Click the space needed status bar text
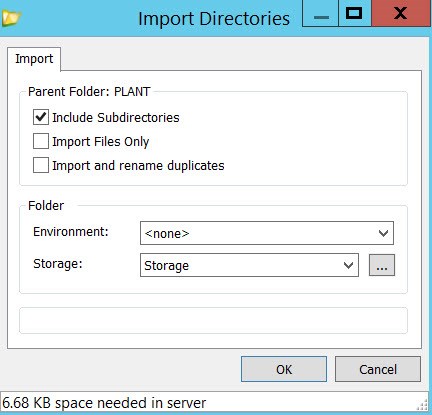The image size is (432, 415). (x=104, y=403)
